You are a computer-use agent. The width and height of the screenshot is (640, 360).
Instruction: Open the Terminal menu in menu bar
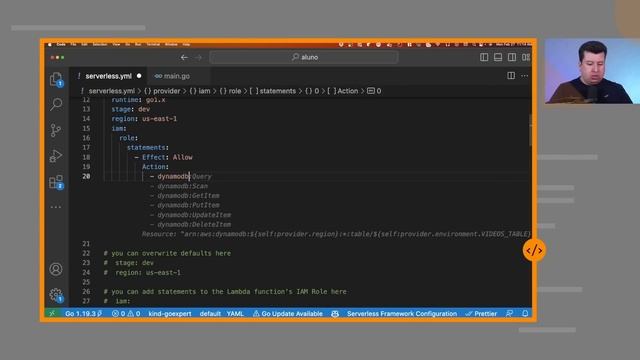pyautogui.click(x=153, y=44)
